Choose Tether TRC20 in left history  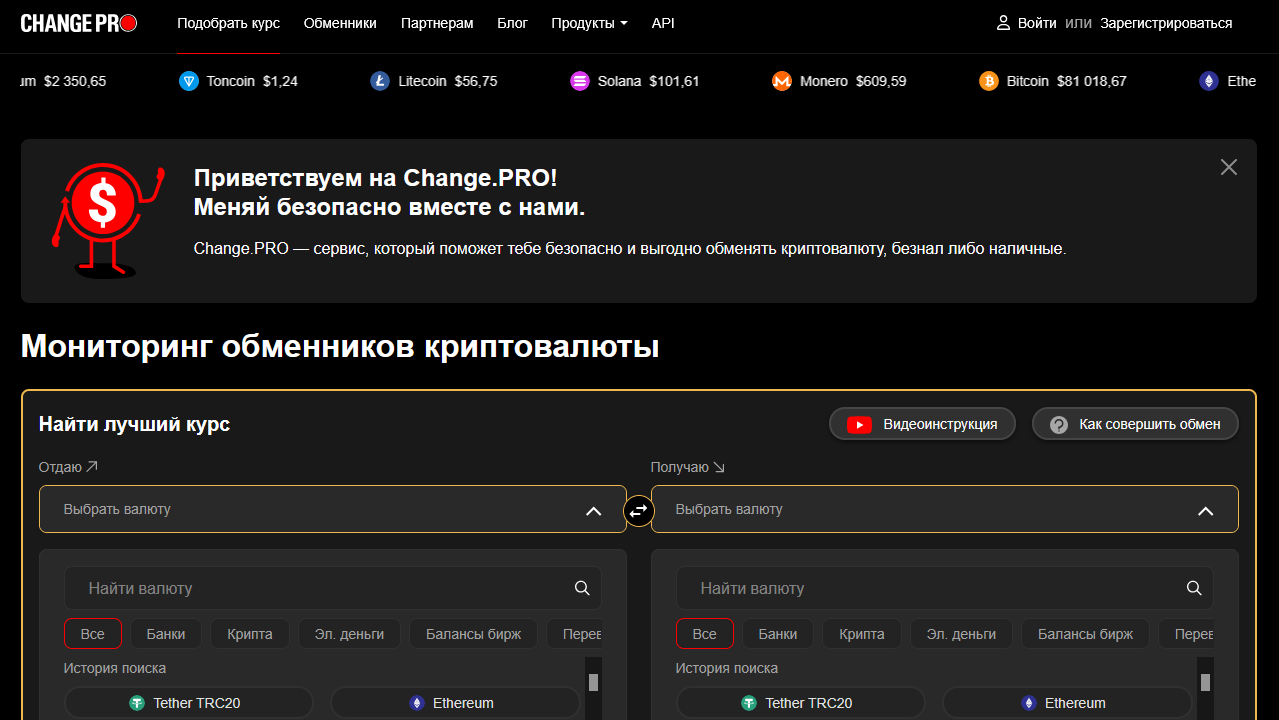[189, 703]
